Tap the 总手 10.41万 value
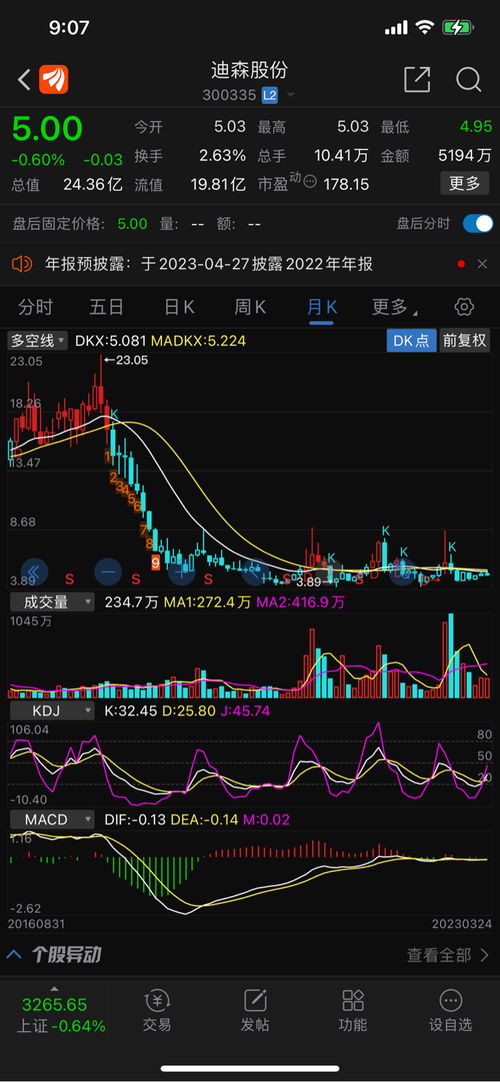This screenshot has width=500, height=1082. click(x=341, y=156)
